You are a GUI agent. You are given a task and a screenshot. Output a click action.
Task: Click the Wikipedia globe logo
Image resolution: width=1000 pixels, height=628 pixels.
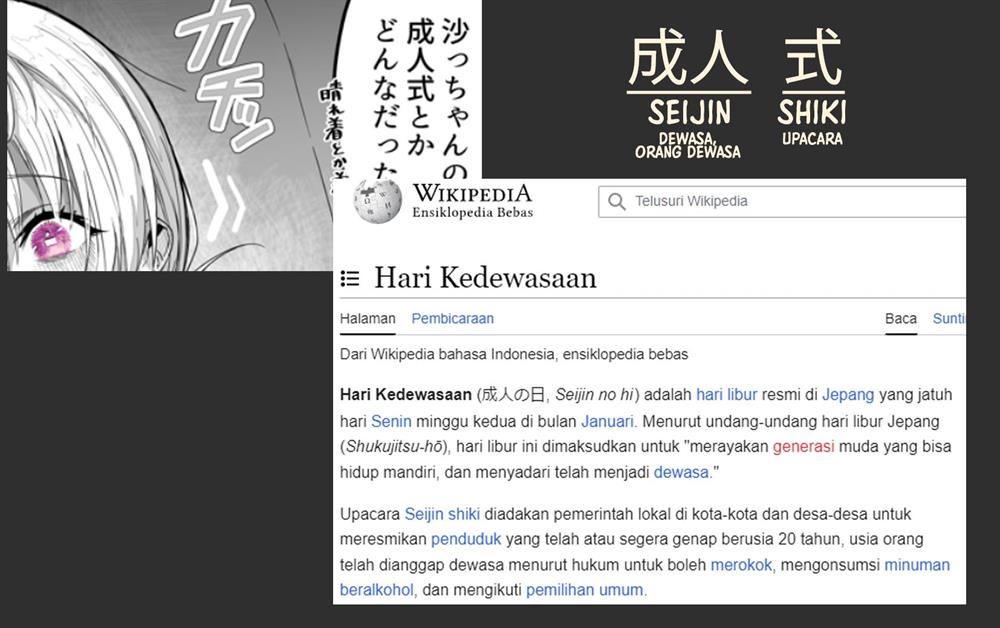[x=377, y=201]
